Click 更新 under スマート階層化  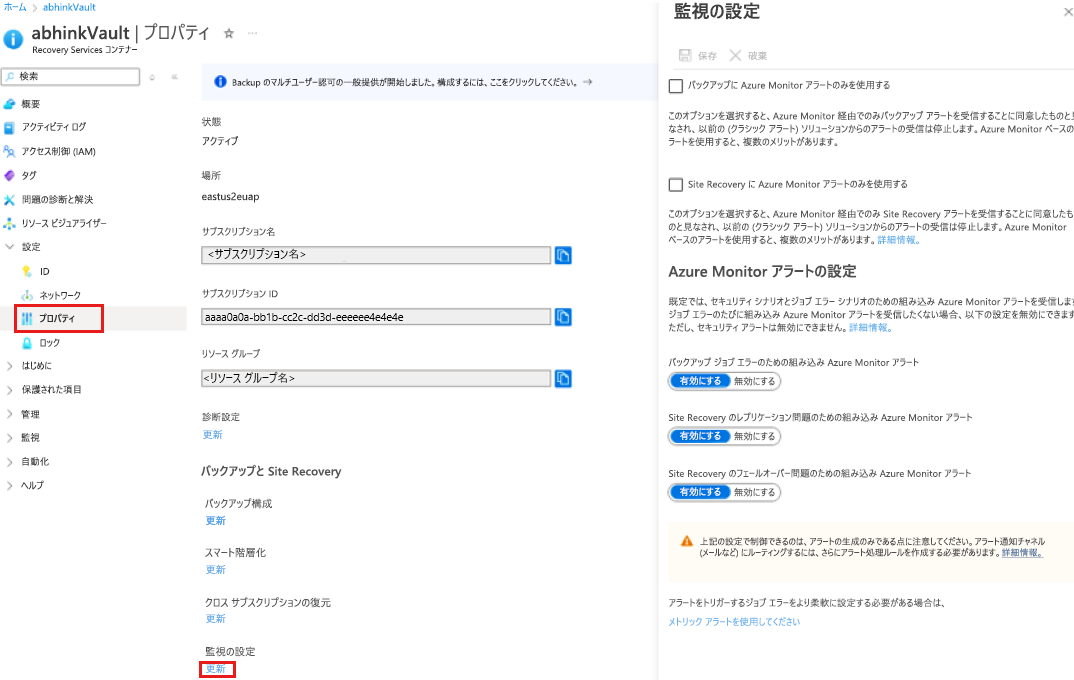point(216,570)
